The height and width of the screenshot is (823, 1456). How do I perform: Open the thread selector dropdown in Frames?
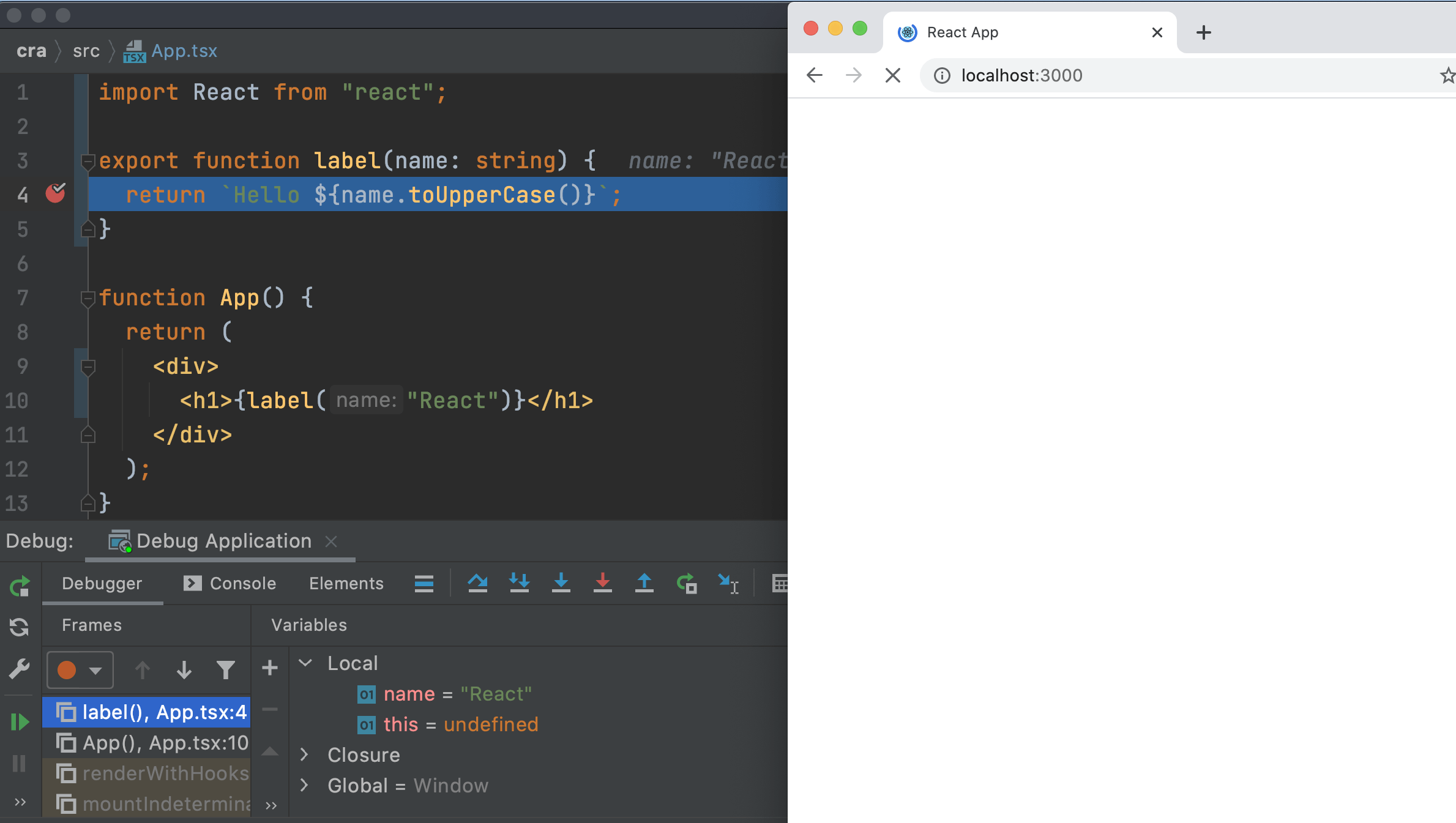[80, 670]
